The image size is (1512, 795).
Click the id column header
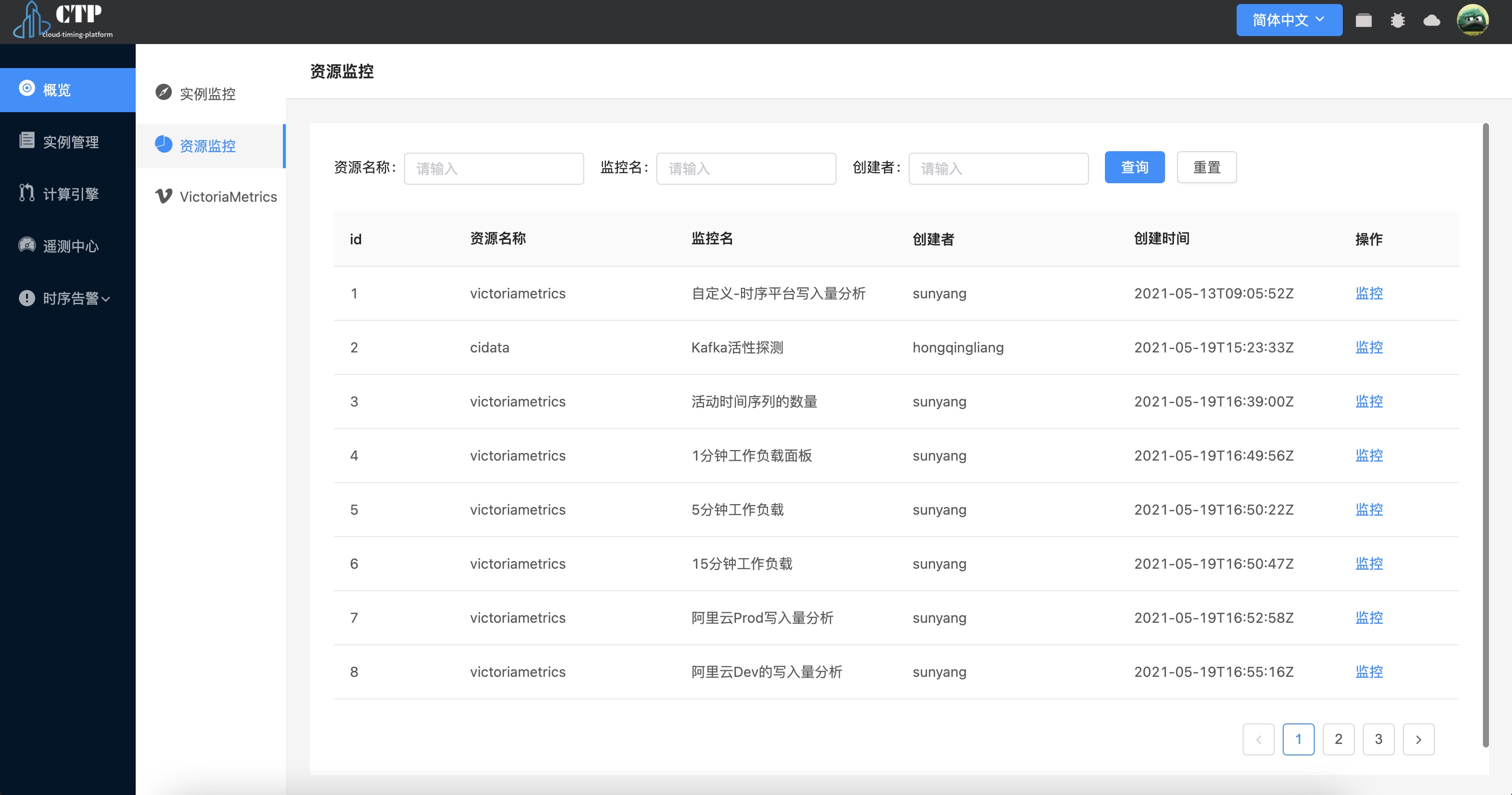[x=355, y=239]
